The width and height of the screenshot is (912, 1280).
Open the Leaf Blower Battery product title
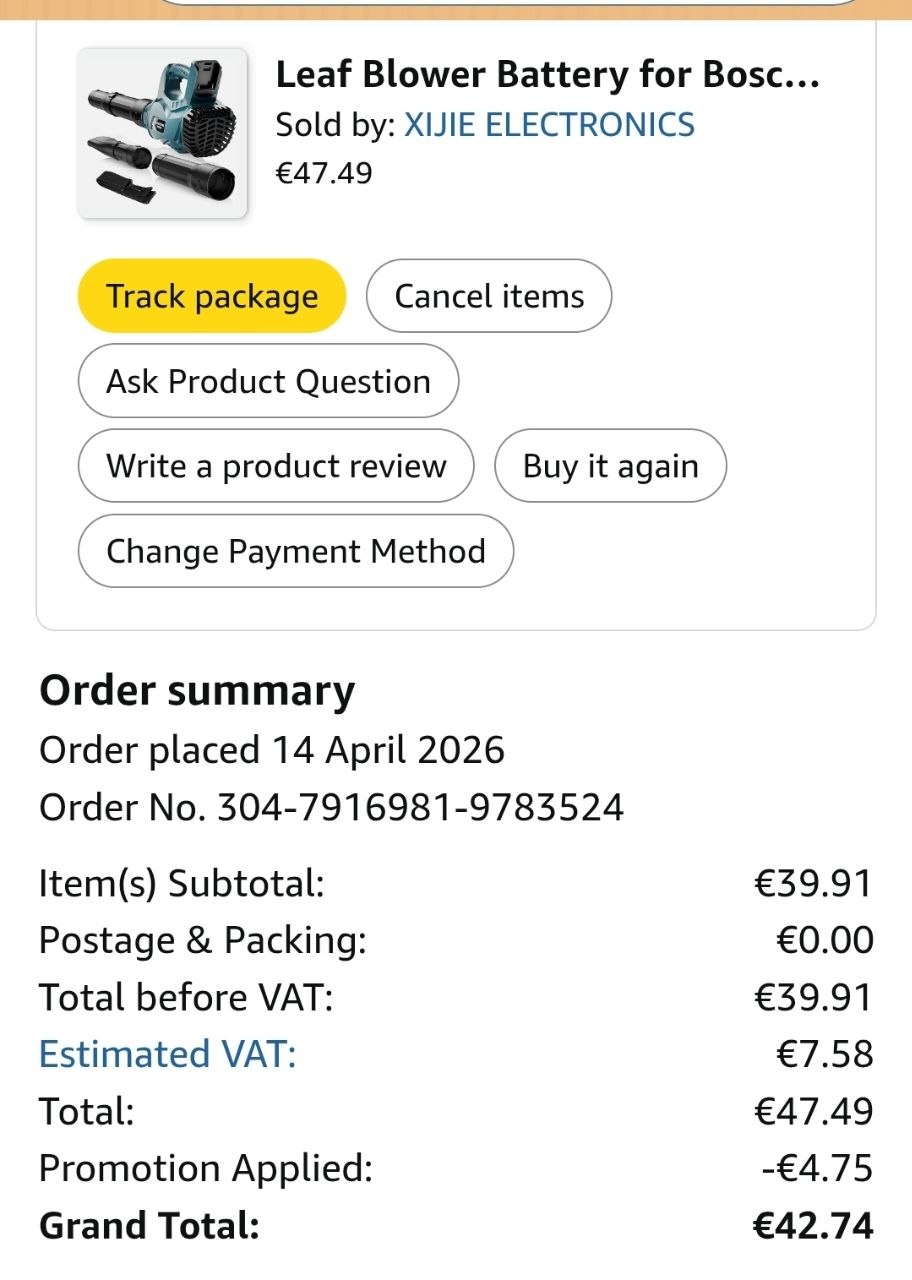[x=547, y=74]
